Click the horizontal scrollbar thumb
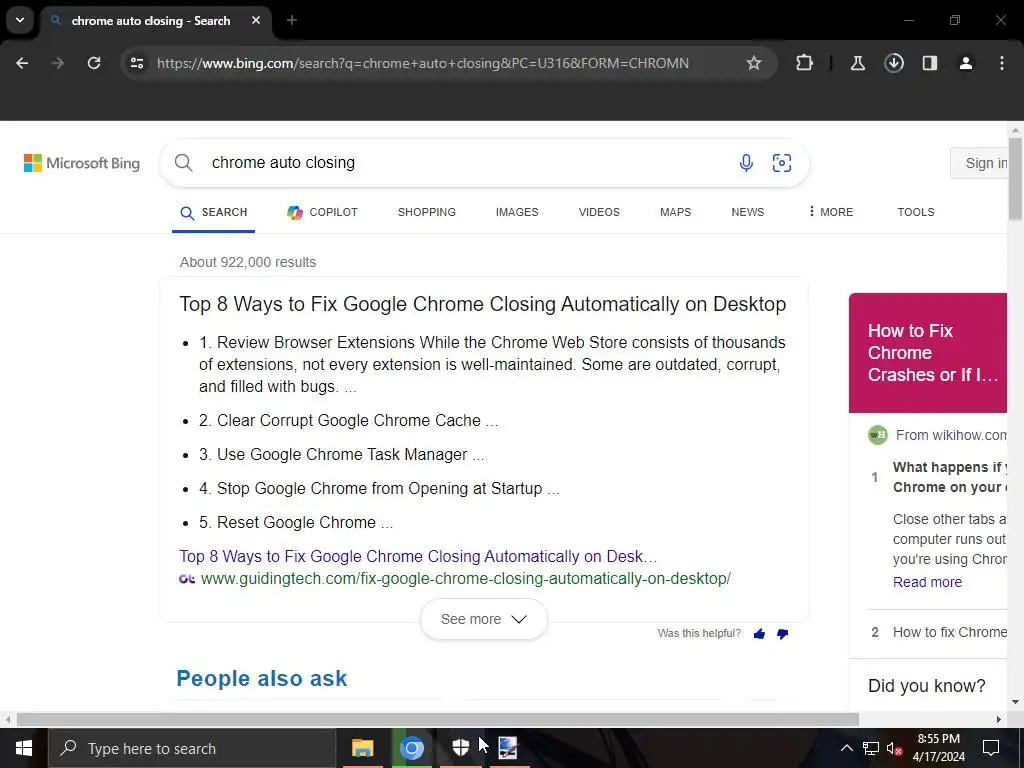Screen dimensions: 1024x768 [x=438, y=719]
